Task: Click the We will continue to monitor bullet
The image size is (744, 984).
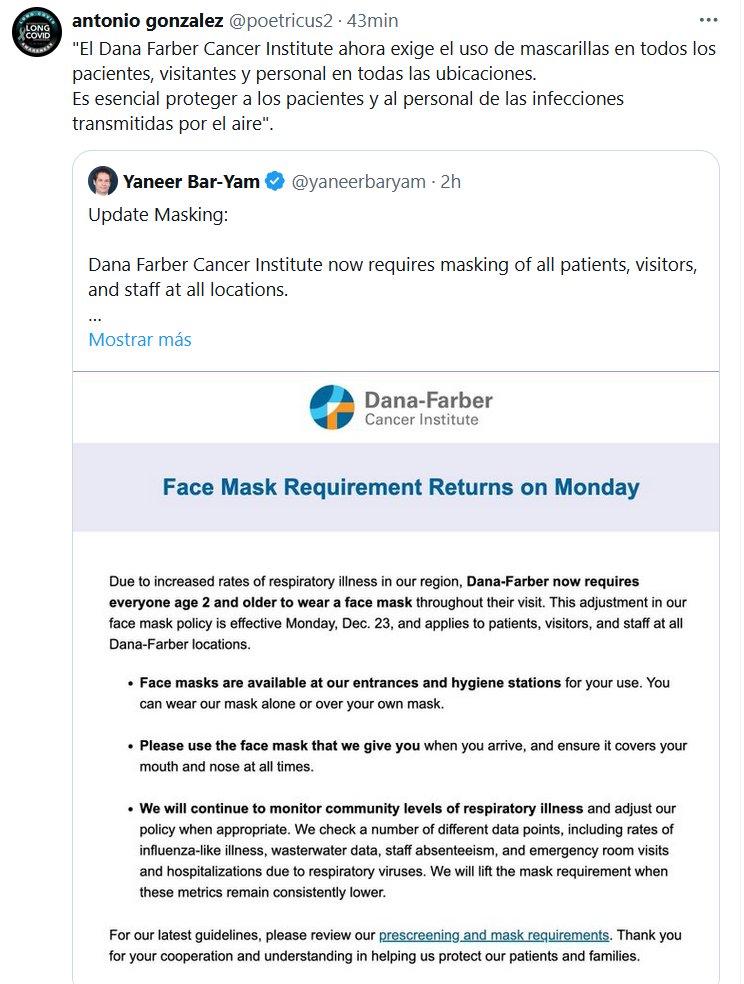Action: (405, 849)
